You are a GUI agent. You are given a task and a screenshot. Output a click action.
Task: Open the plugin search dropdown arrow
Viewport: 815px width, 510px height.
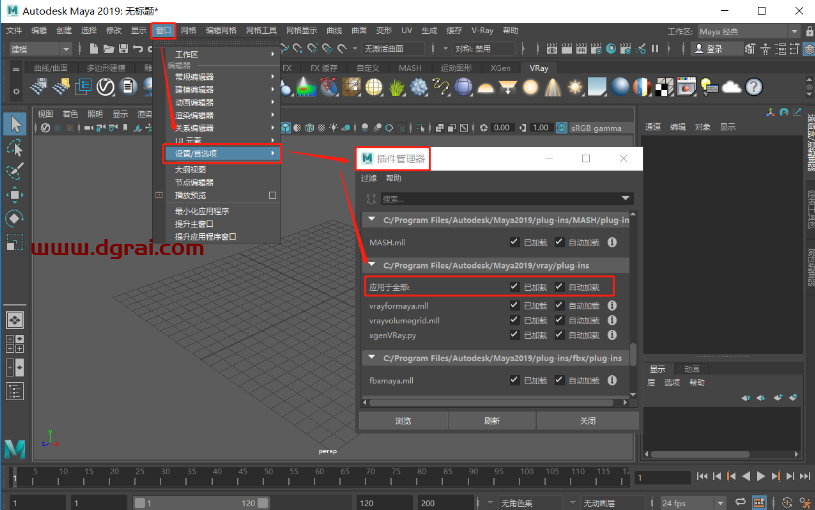[626, 198]
